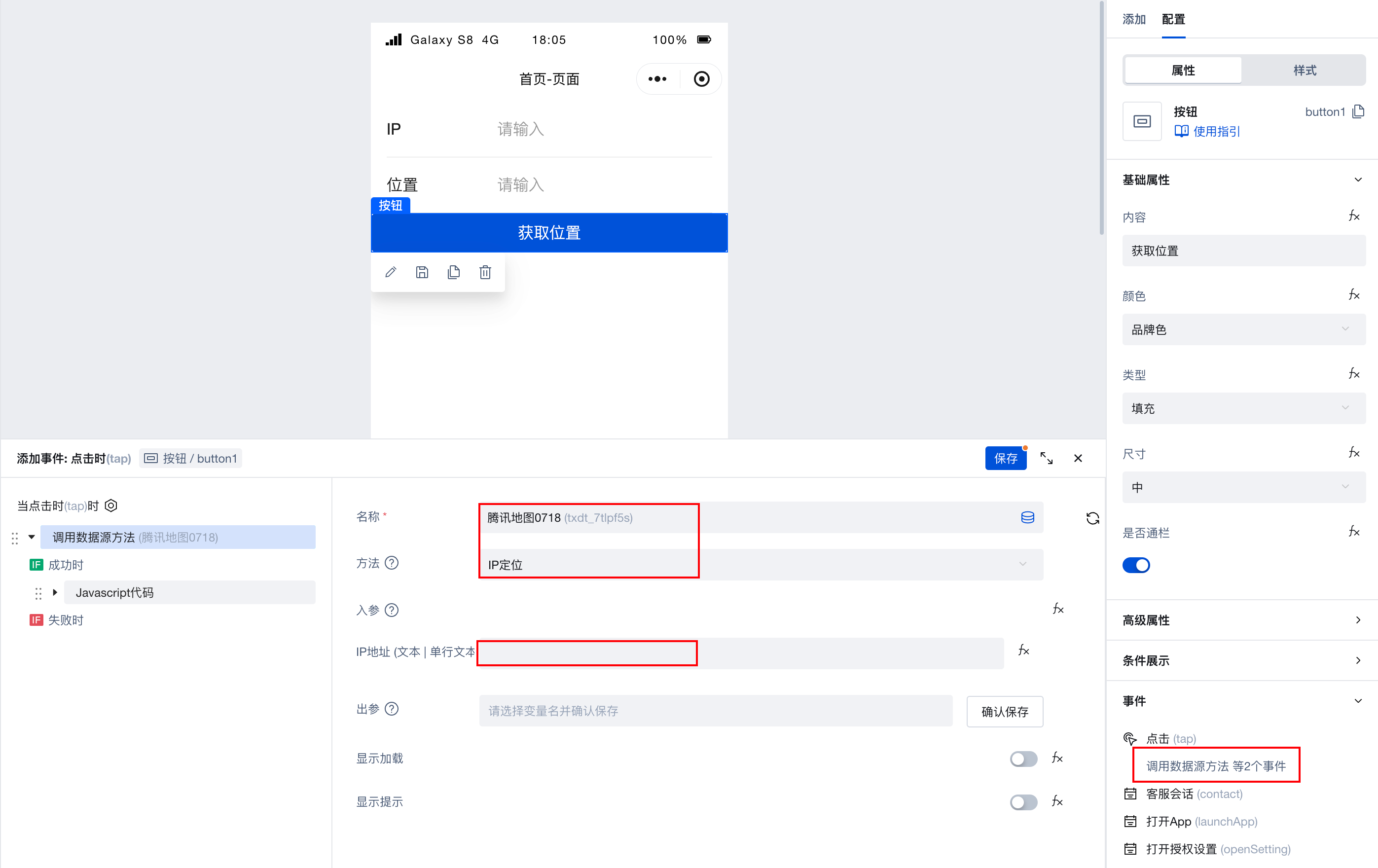1378x868 pixels.
Task: Open the 方法 dropdown IP定位
Action: click(x=761, y=565)
